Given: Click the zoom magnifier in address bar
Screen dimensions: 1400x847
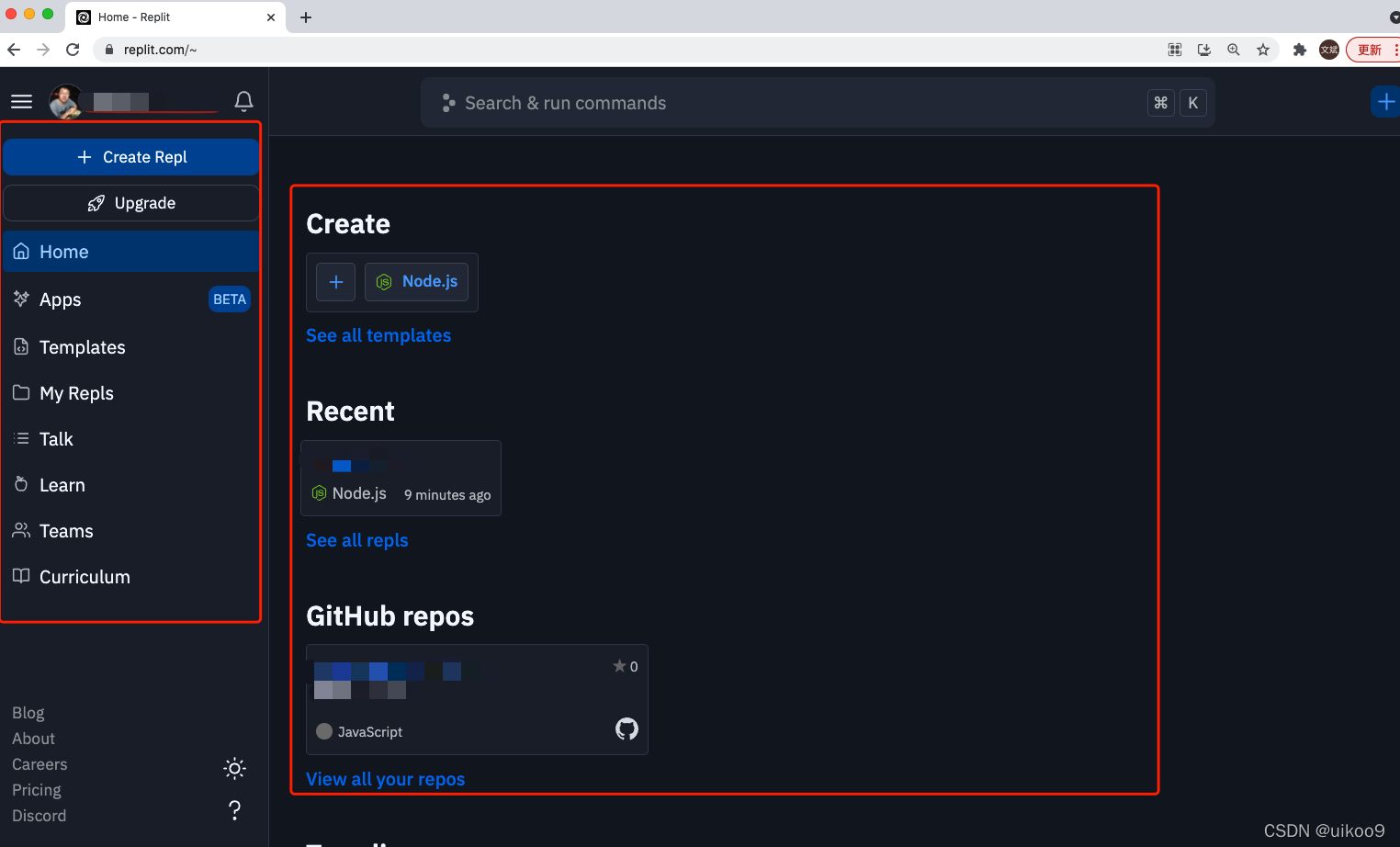Looking at the screenshot, I should pos(1234,50).
